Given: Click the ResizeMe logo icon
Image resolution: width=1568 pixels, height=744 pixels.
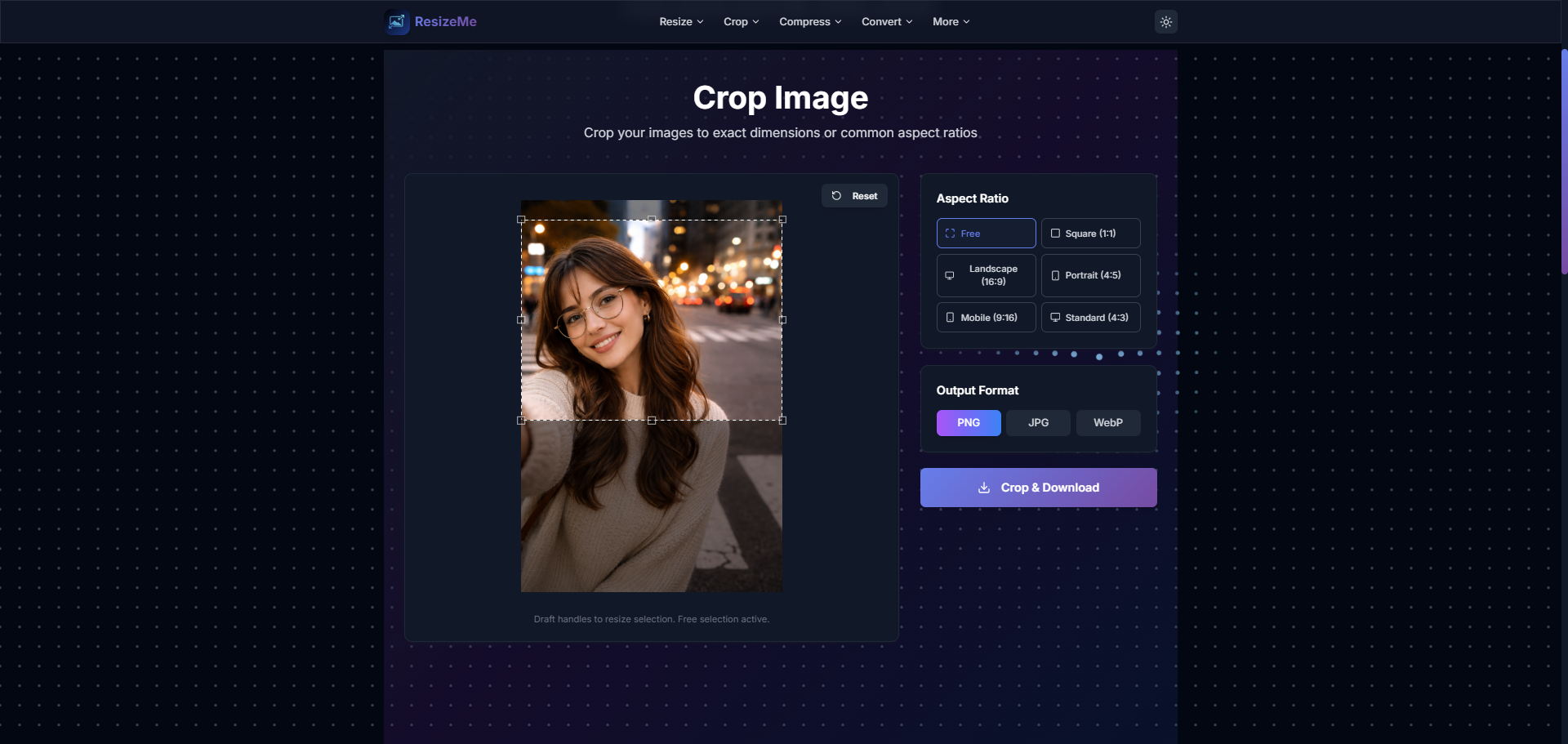Looking at the screenshot, I should 397,22.
